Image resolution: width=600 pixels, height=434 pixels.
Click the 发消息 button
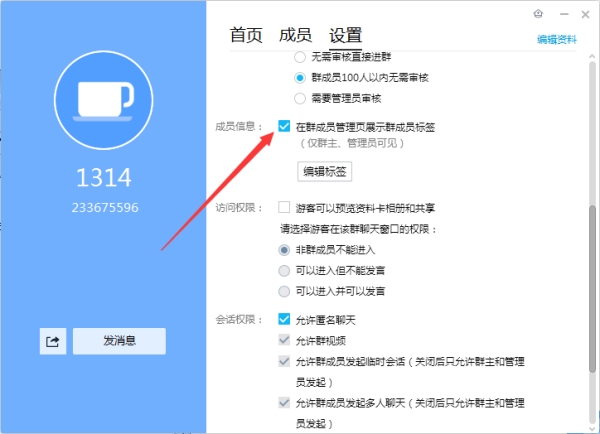tap(119, 341)
